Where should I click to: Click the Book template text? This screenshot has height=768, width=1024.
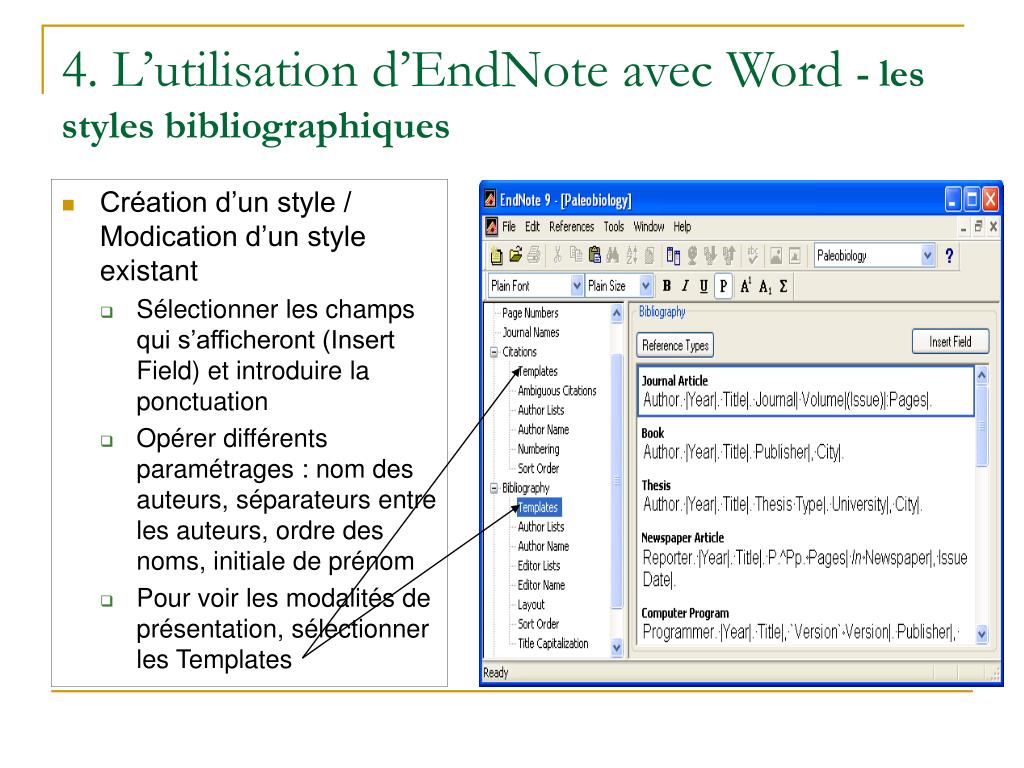pyautogui.click(x=743, y=452)
